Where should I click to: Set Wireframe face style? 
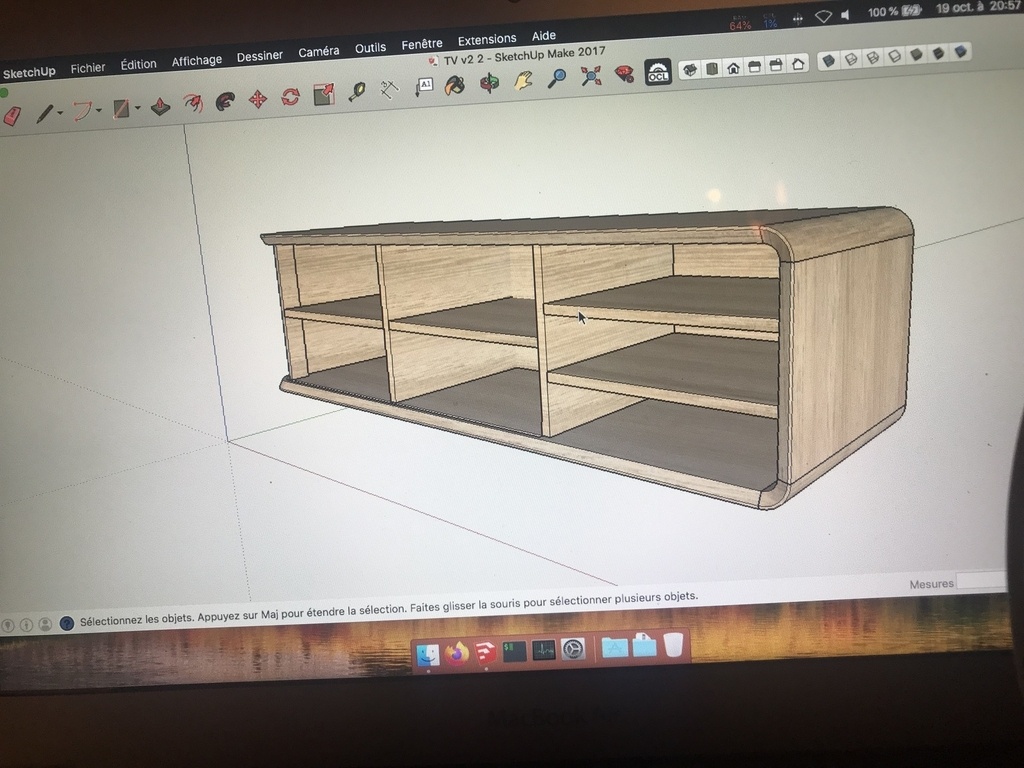click(x=873, y=57)
